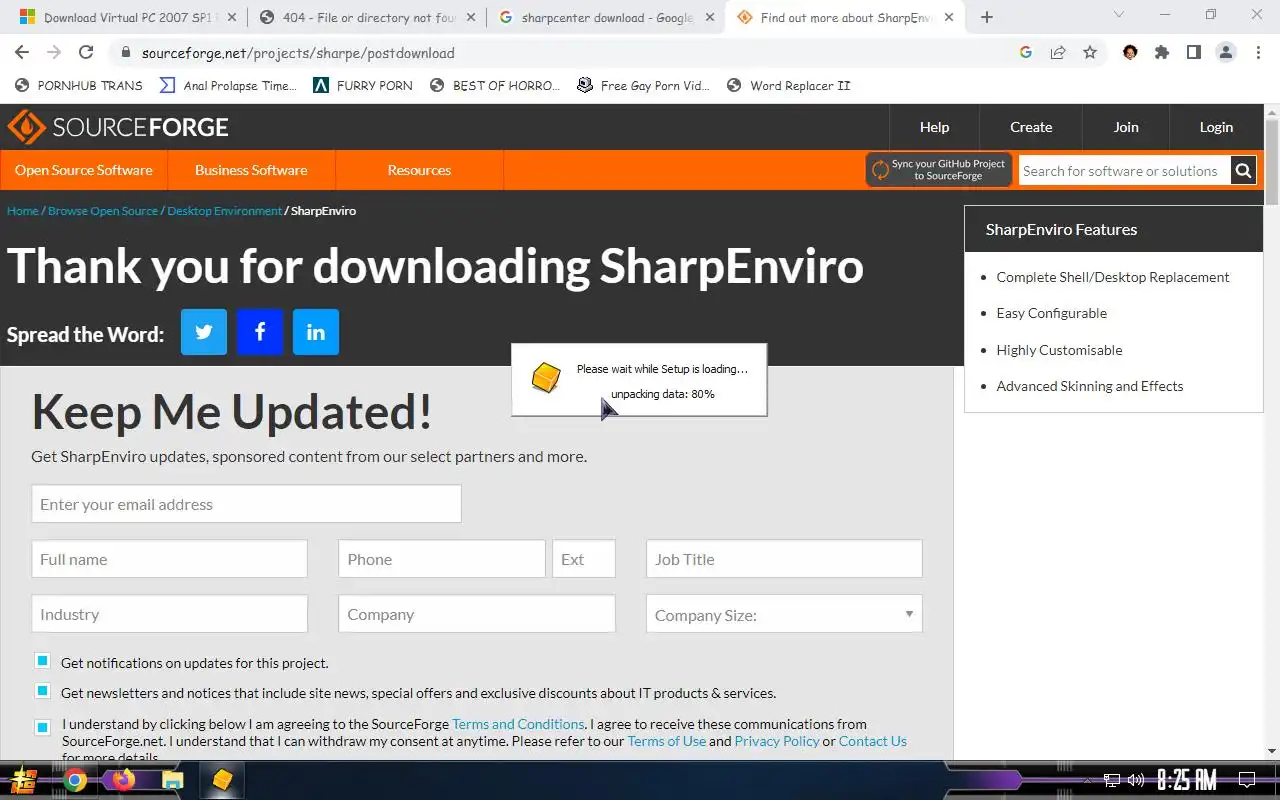Click the share page icon in address bar
1280x800 pixels.
pyautogui.click(x=1058, y=53)
